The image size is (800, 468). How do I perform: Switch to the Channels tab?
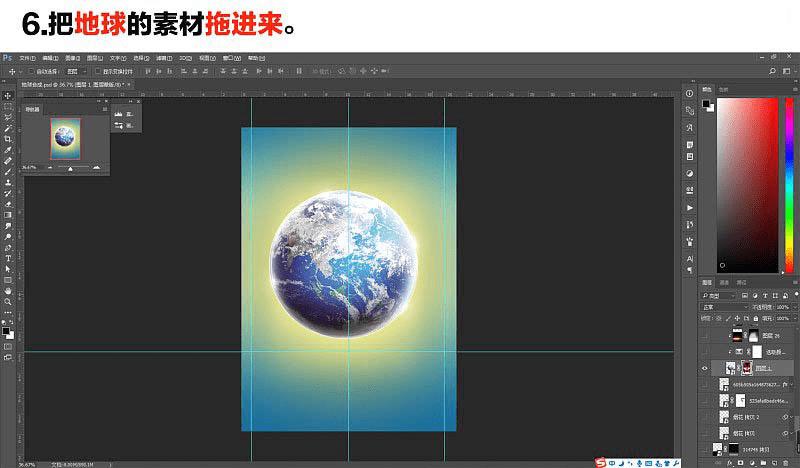(724, 282)
